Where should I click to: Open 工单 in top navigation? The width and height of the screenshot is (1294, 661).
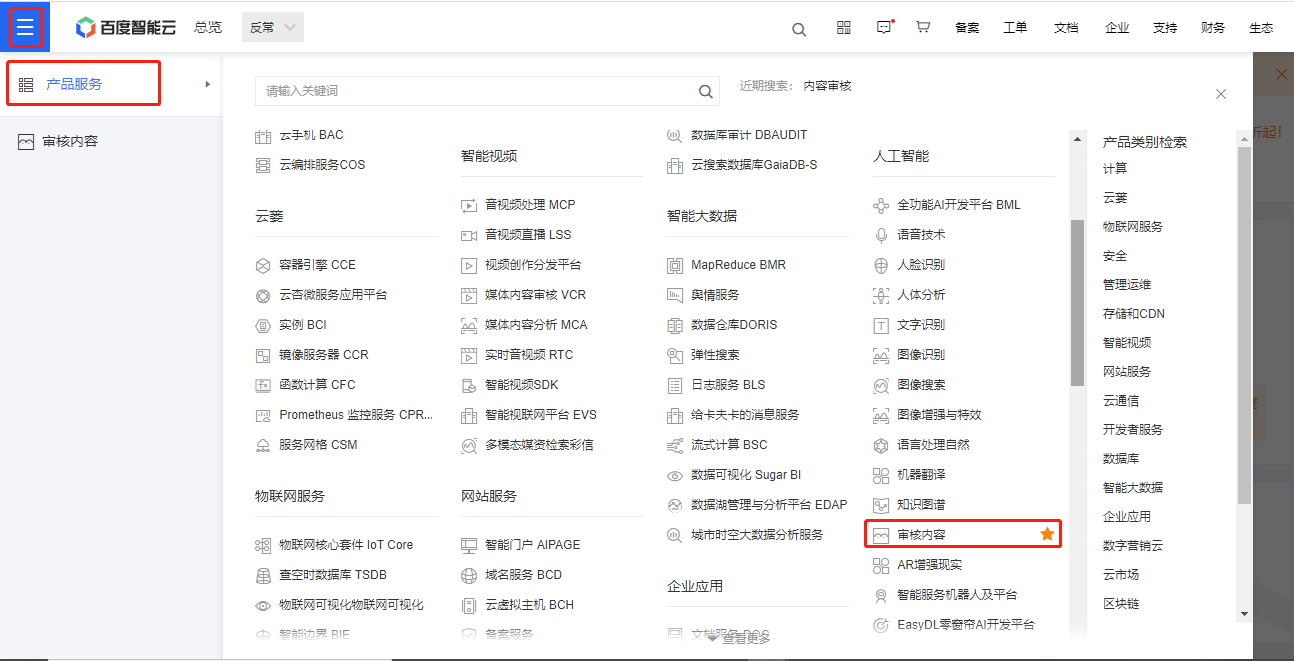1015,28
